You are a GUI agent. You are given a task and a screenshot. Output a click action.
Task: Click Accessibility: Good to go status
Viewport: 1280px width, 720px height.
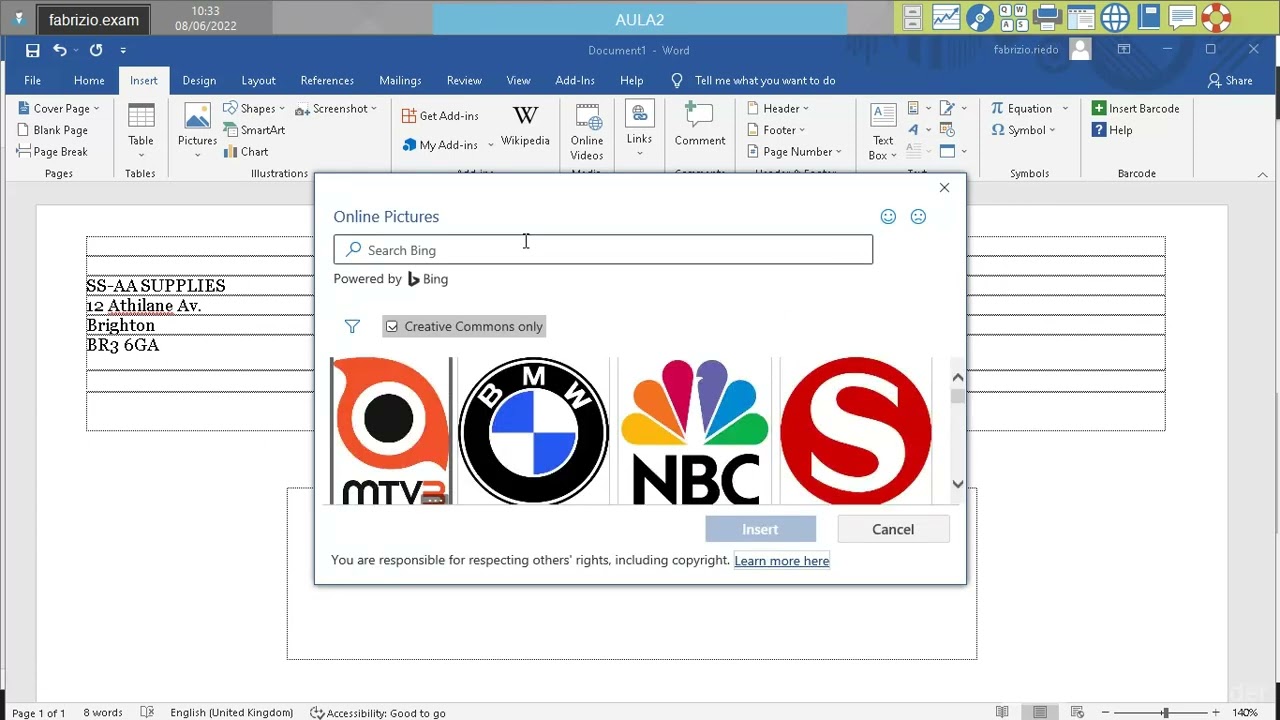click(378, 713)
